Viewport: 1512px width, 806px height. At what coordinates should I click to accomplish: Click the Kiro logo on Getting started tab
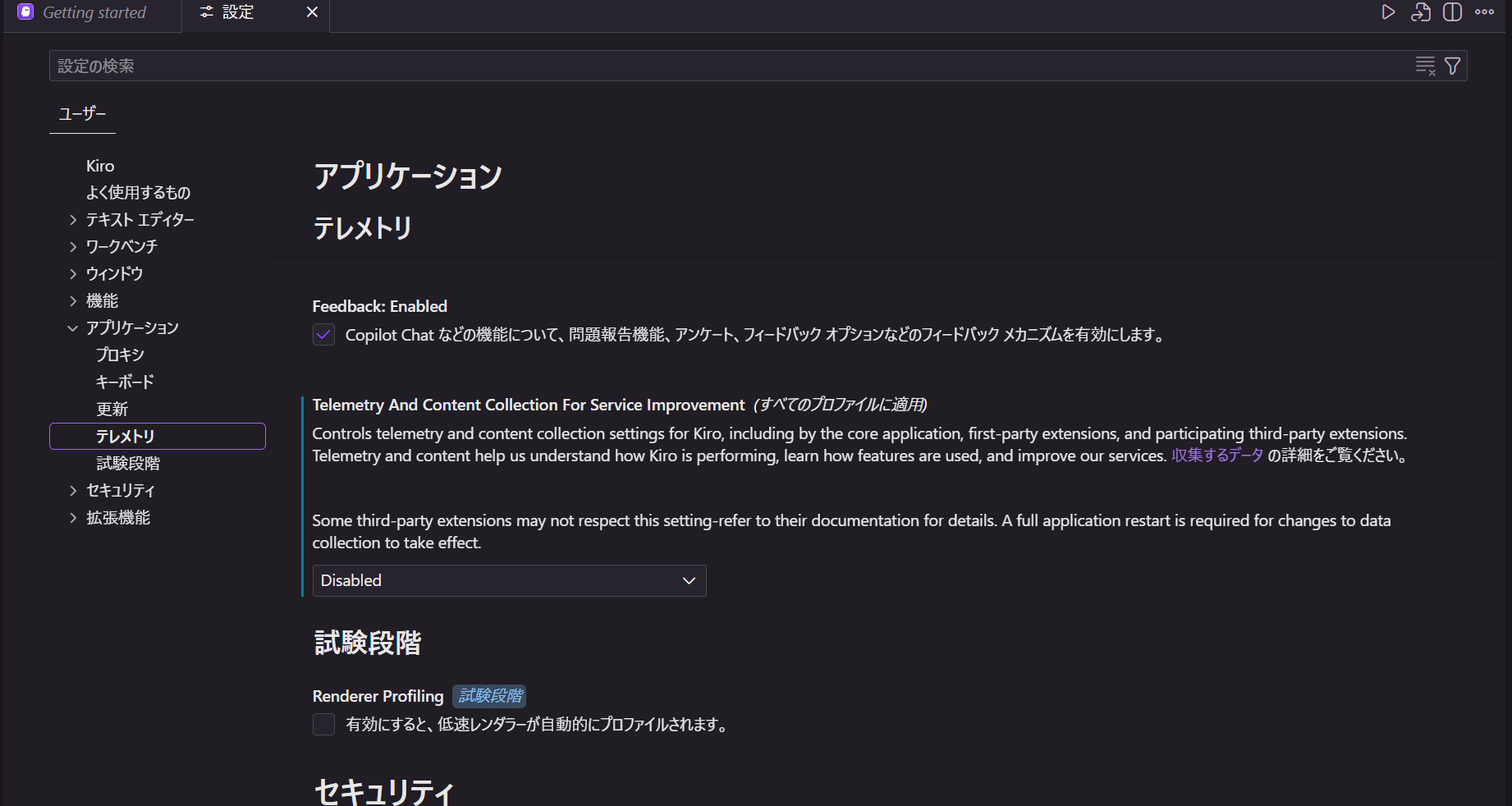tap(25, 12)
